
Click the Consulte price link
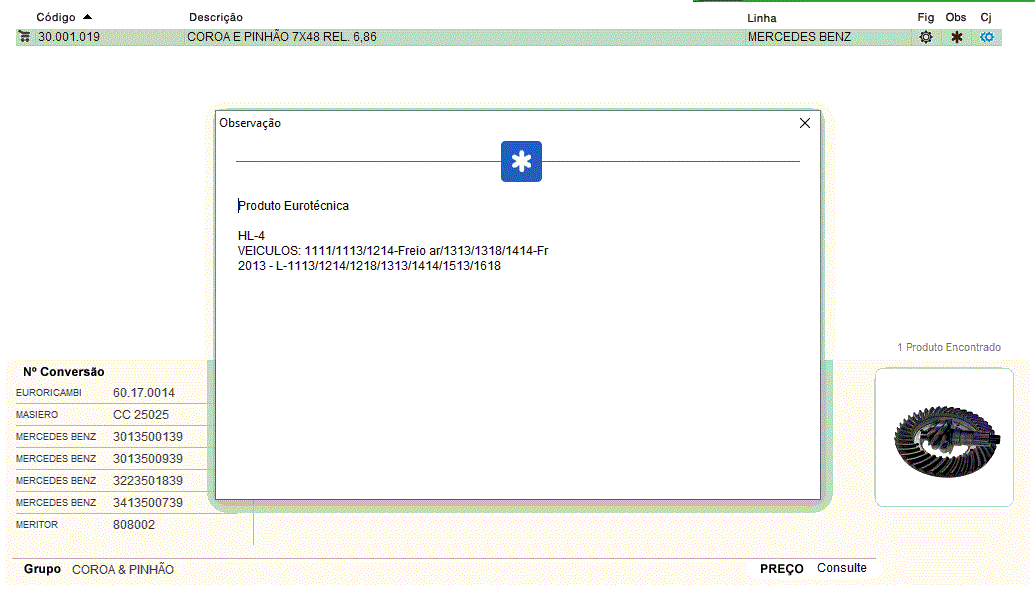(841, 568)
